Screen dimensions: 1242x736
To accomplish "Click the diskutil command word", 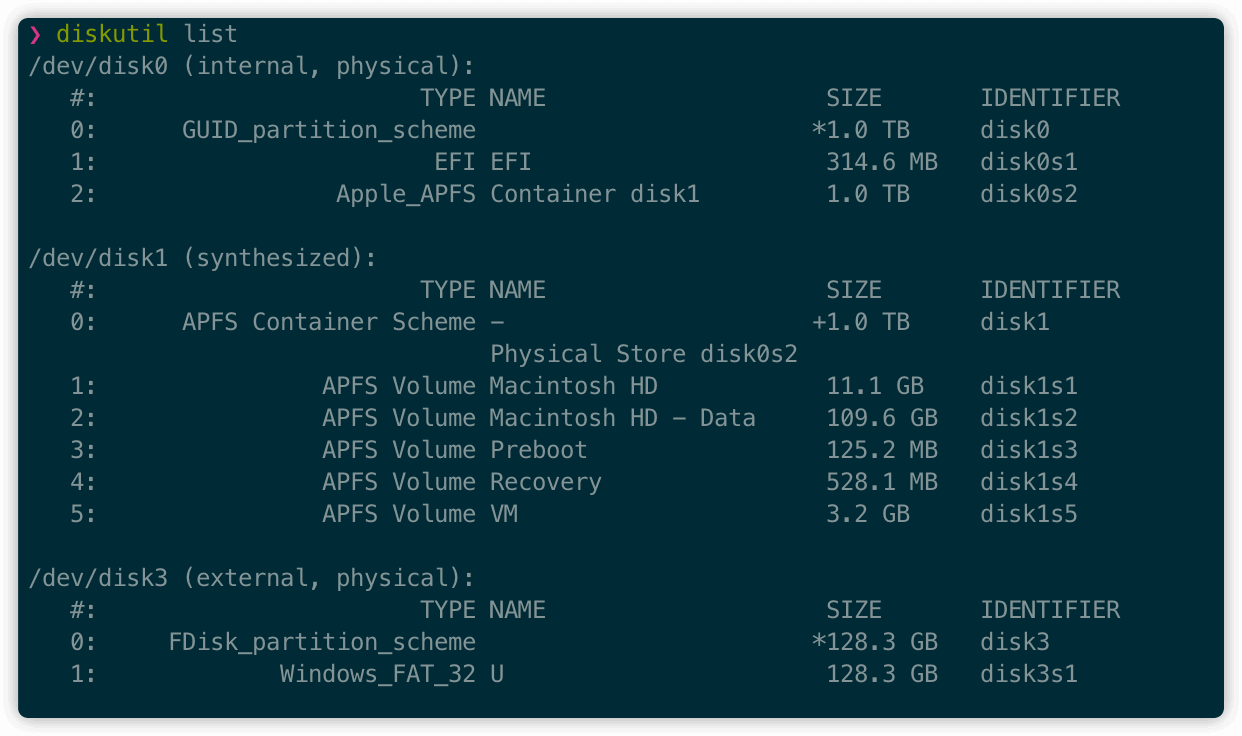I will [112, 34].
